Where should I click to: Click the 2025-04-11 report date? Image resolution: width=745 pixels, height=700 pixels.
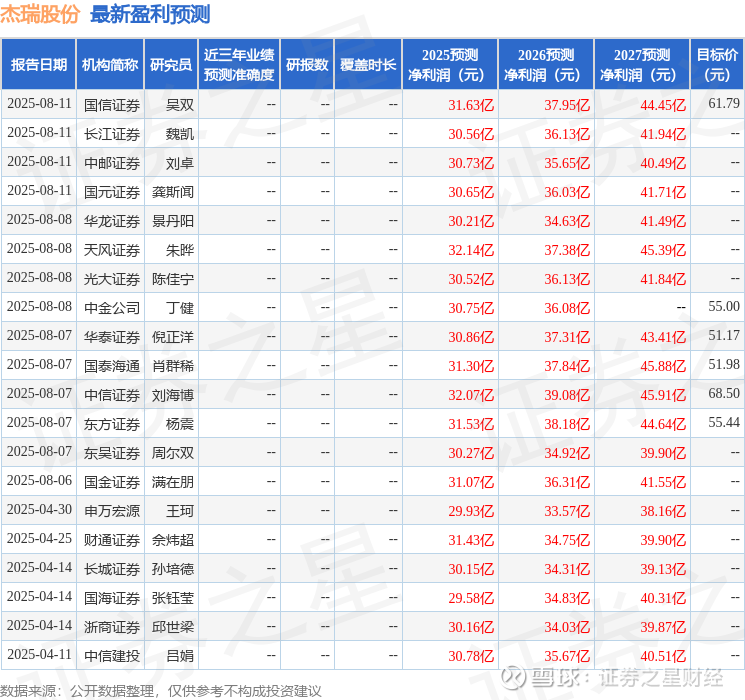click(x=39, y=654)
